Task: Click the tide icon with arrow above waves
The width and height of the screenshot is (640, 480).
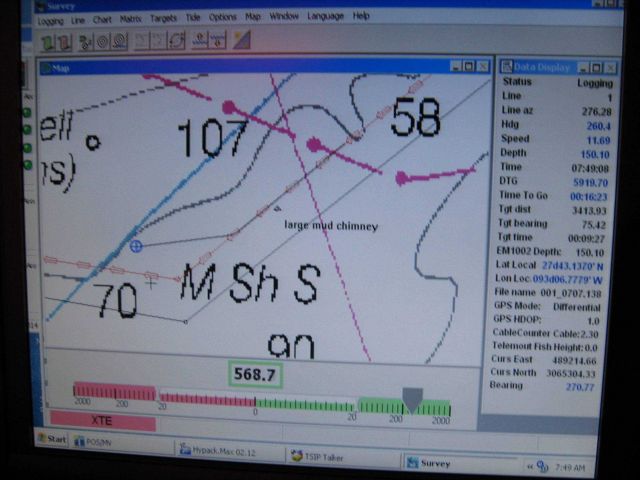Action: (x=200, y=41)
